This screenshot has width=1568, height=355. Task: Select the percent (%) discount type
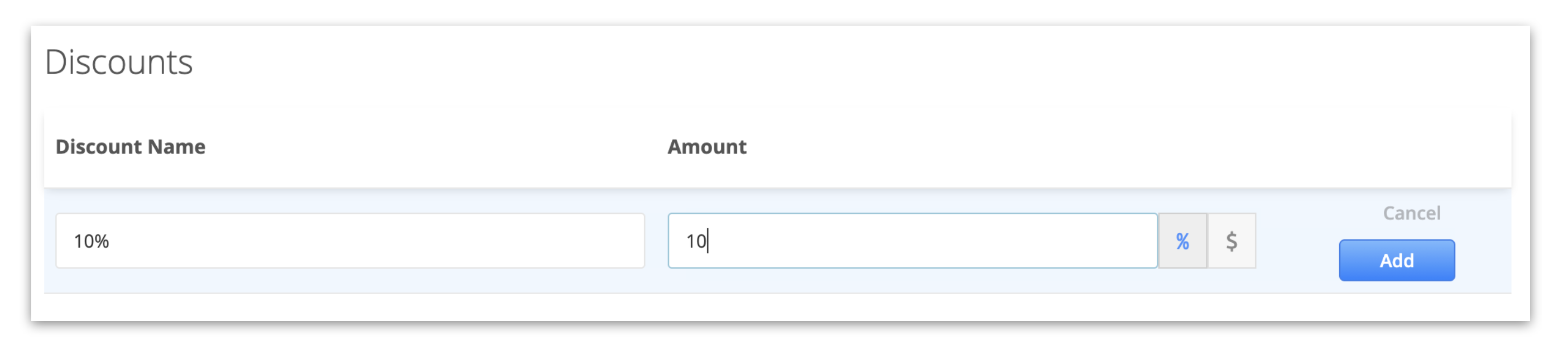coord(1182,241)
